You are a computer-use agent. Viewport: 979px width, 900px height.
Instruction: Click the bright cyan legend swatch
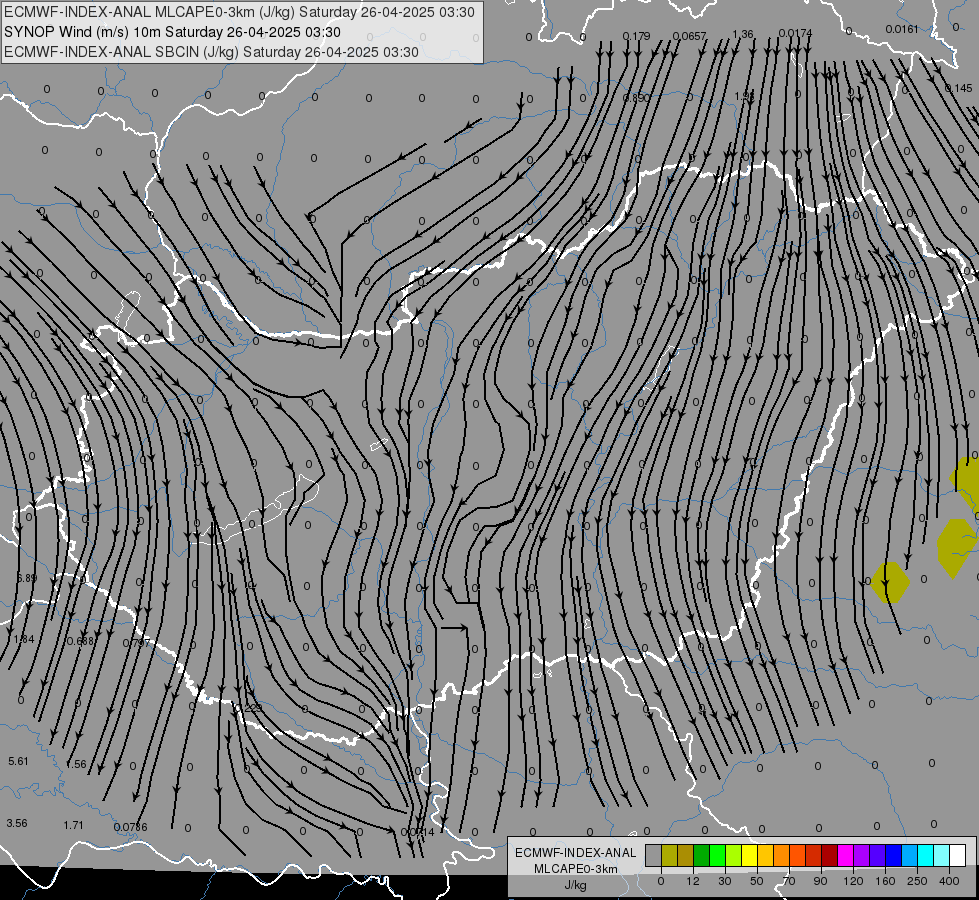tap(926, 855)
